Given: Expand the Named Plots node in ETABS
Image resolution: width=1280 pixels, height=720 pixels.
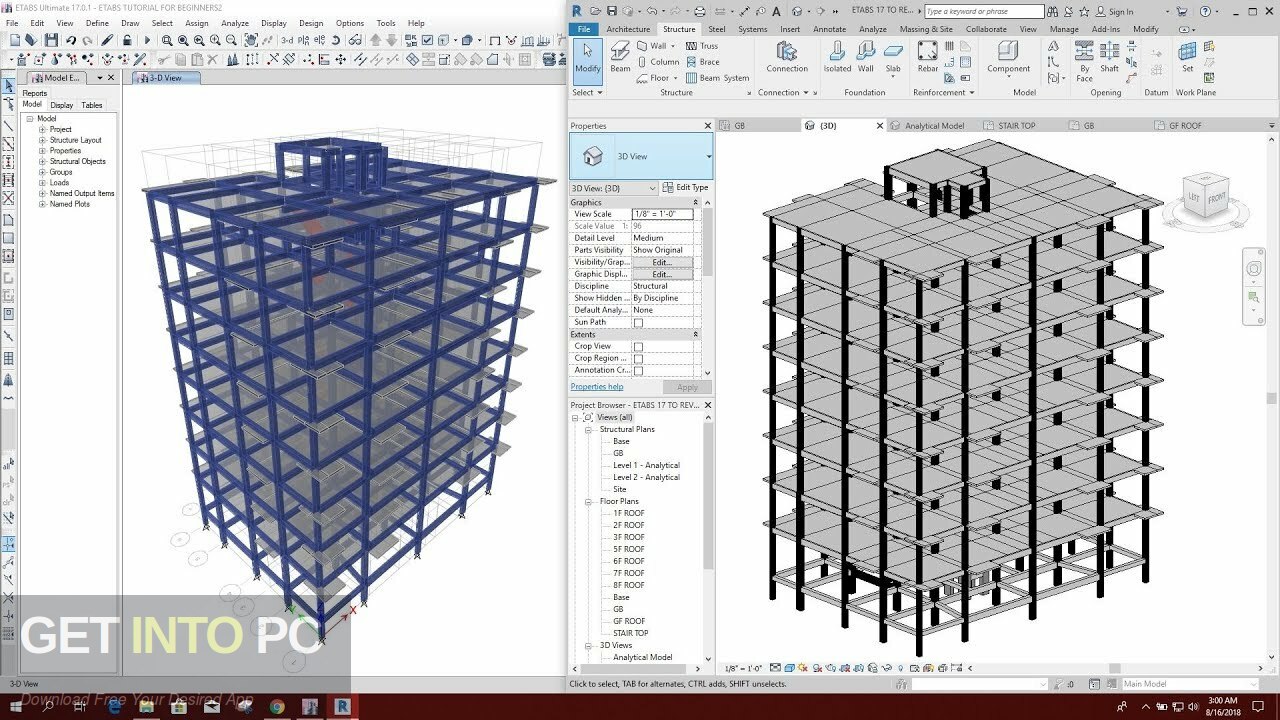Looking at the screenshot, I should 43,204.
